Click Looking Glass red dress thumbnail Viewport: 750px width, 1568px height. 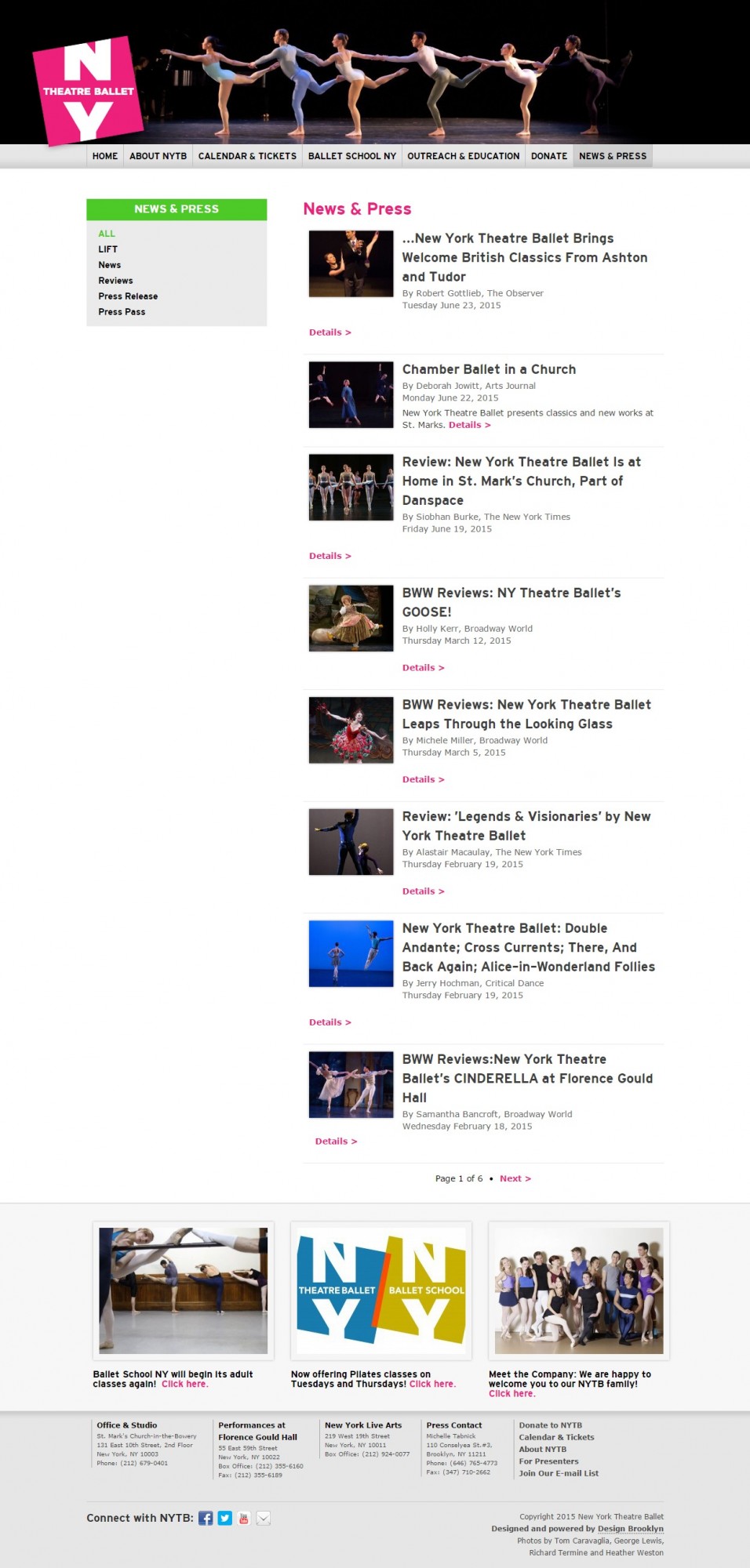[351, 730]
